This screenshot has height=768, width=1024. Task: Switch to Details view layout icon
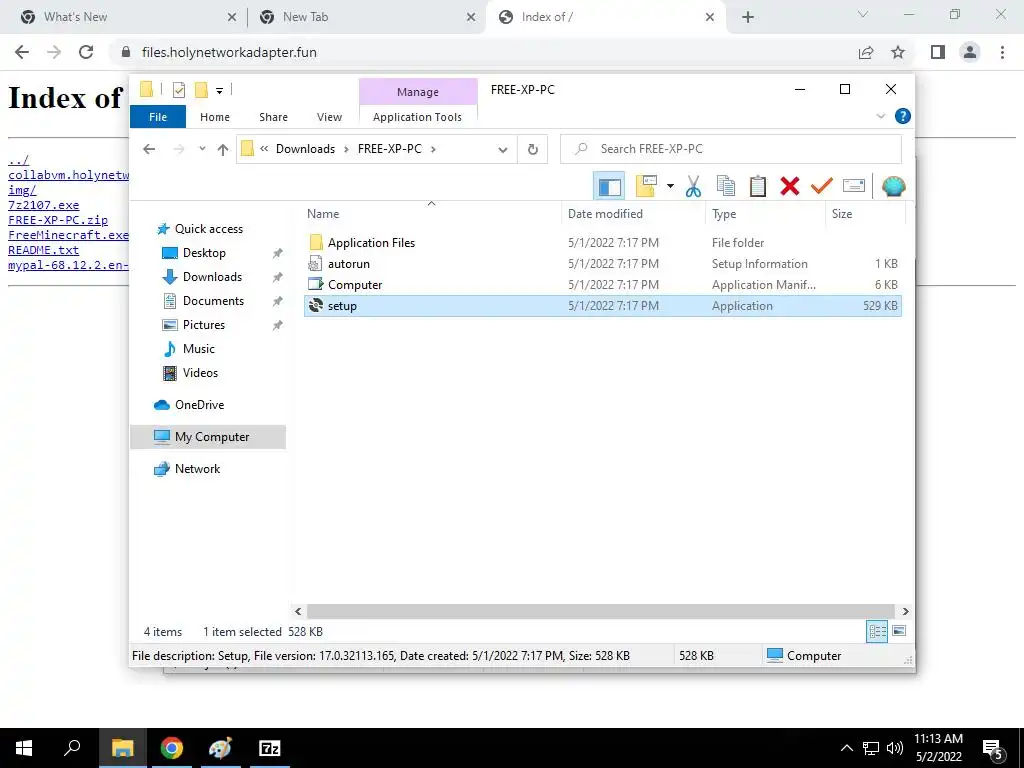click(877, 632)
